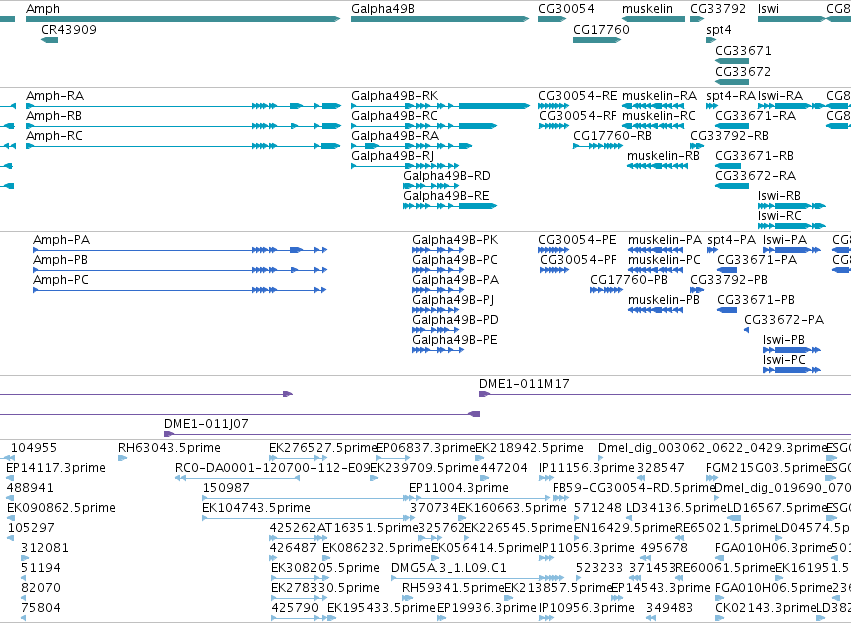Click EST EP11004.3prime
The height and width of the screenshot is (623, 851).
pyautogui.click(x=459, y=488)
